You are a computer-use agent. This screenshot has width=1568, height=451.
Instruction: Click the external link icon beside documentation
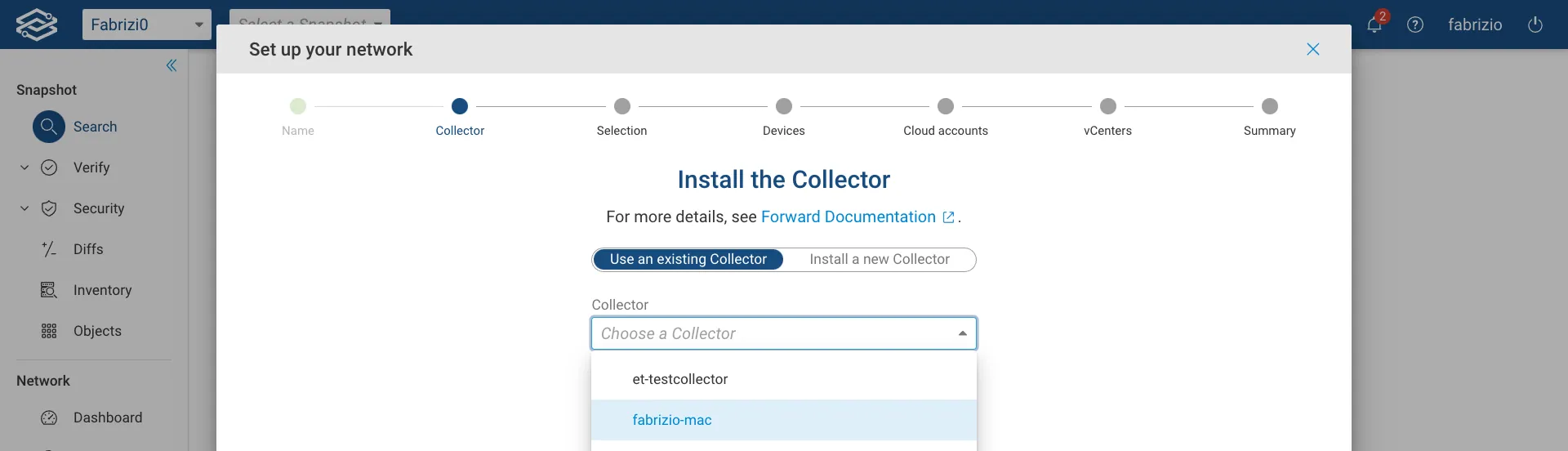click(x=948, y=217)
